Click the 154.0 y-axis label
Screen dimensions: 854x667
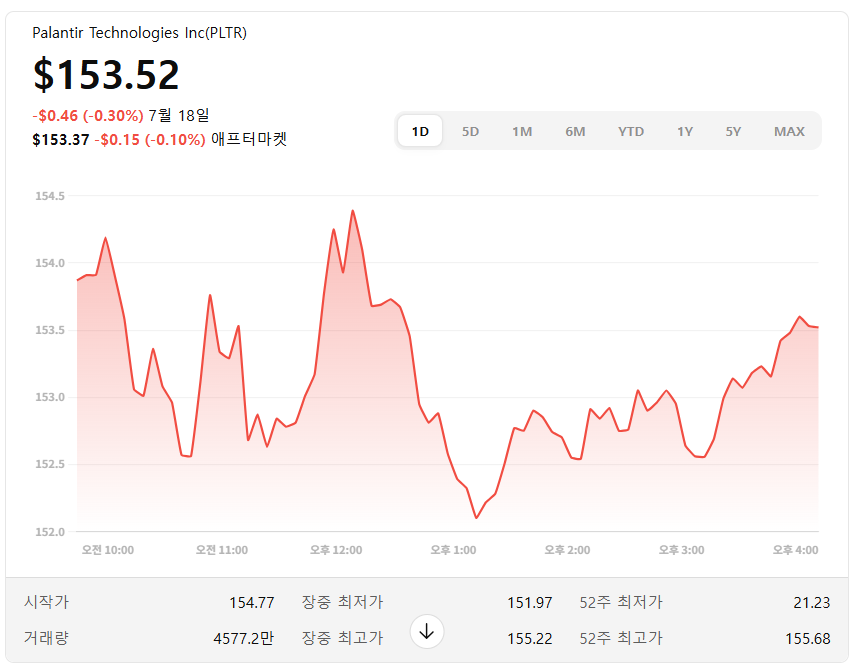[x=50, y=263]
